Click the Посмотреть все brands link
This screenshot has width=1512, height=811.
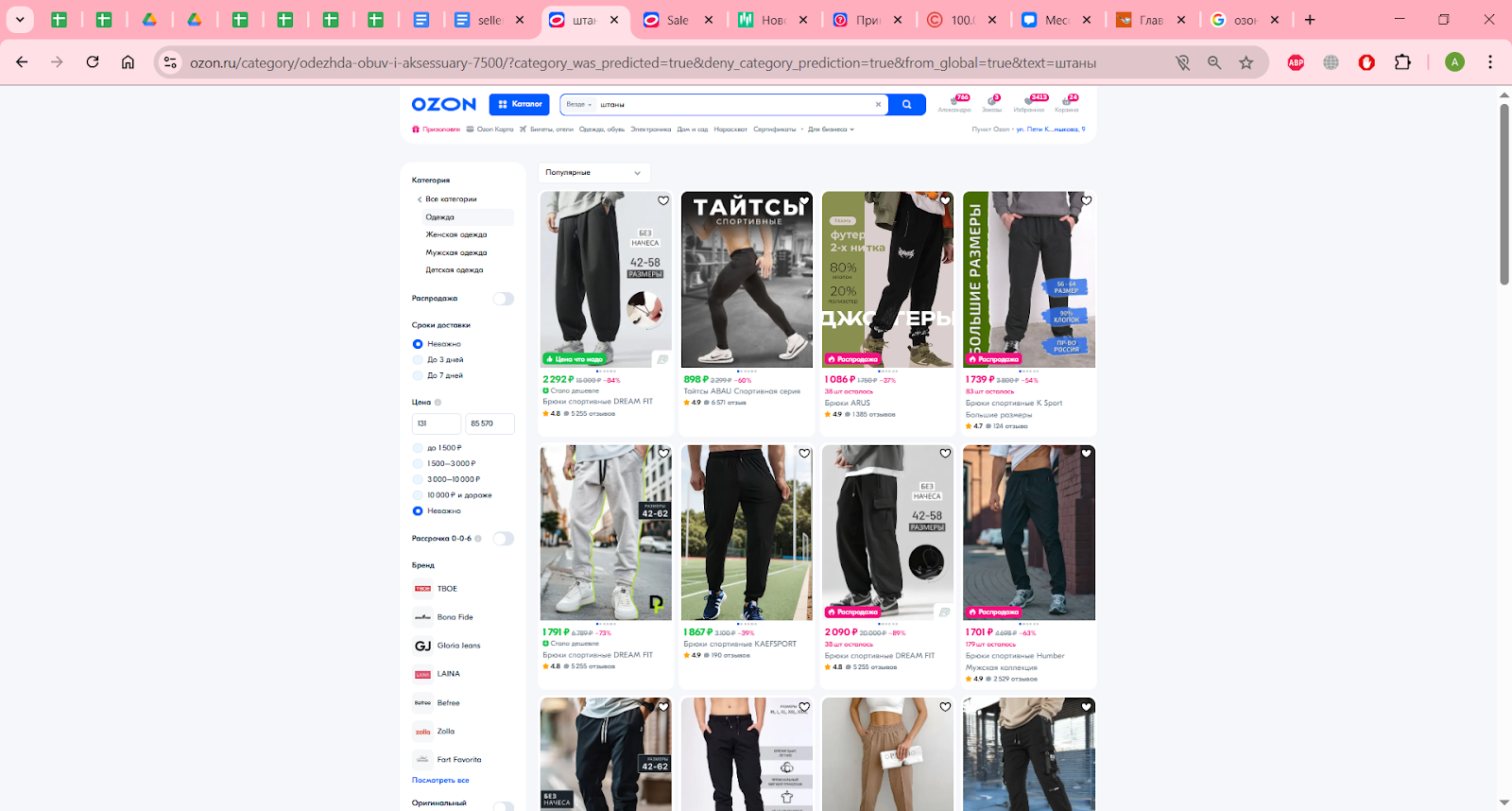440,781
